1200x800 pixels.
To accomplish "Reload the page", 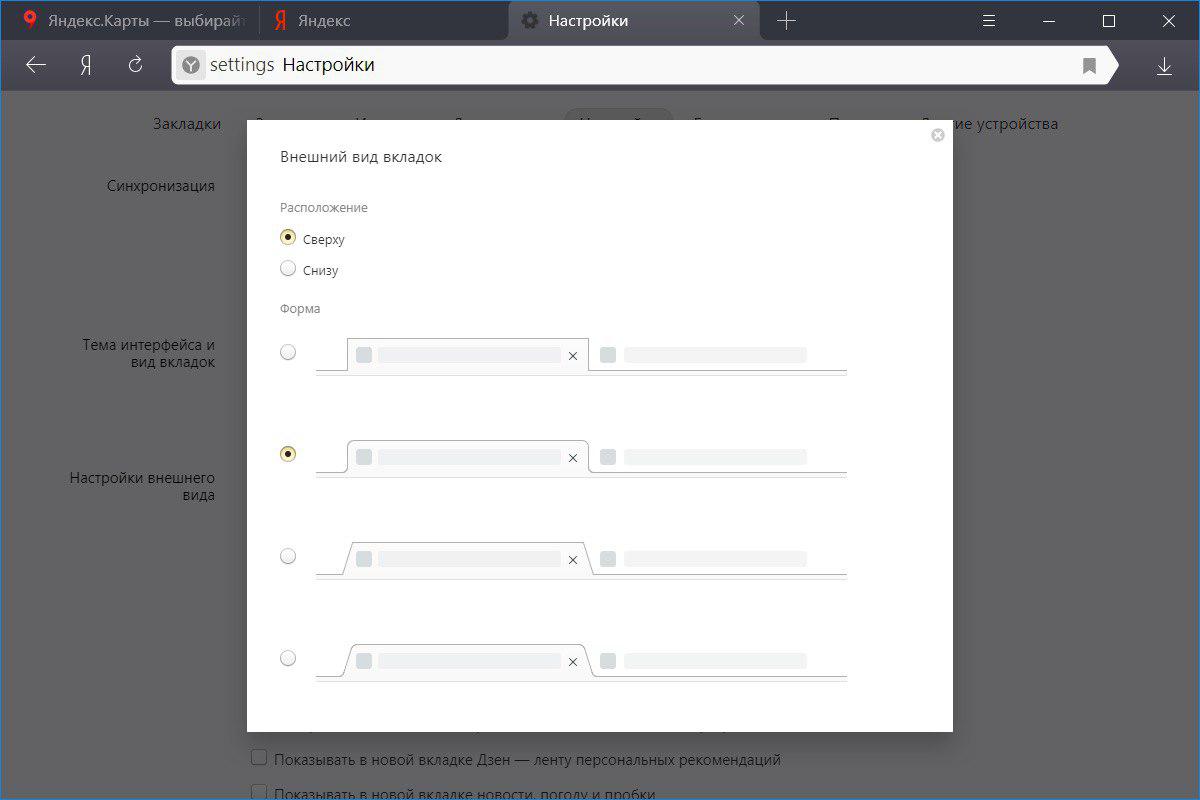I will (136, 65).
